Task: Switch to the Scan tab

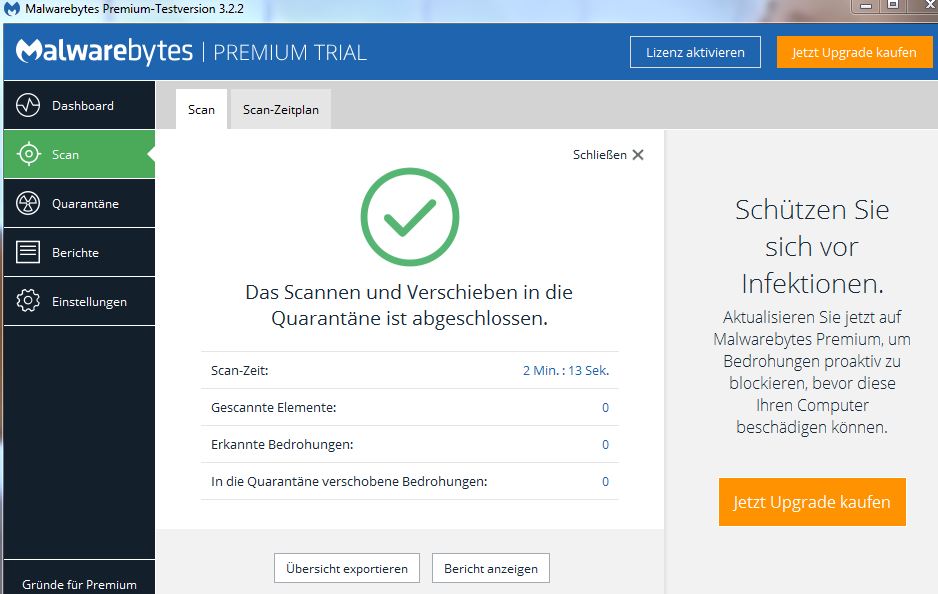Action: click(x=201, y=110)
